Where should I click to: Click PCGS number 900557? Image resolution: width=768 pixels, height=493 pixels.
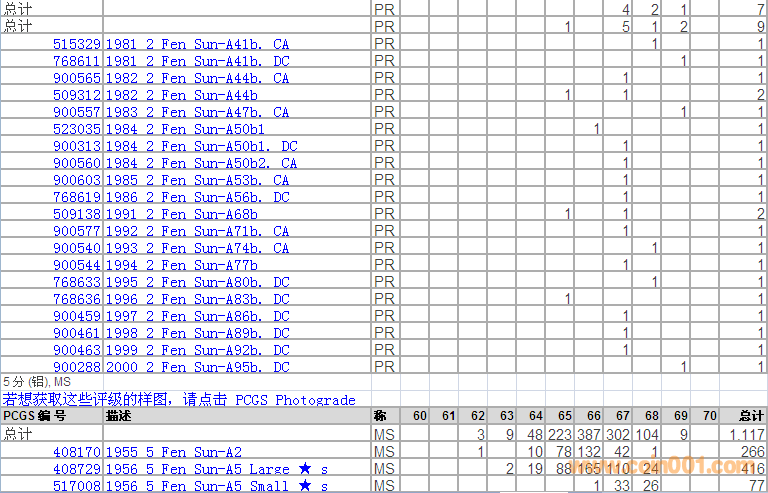pos(76,112)
